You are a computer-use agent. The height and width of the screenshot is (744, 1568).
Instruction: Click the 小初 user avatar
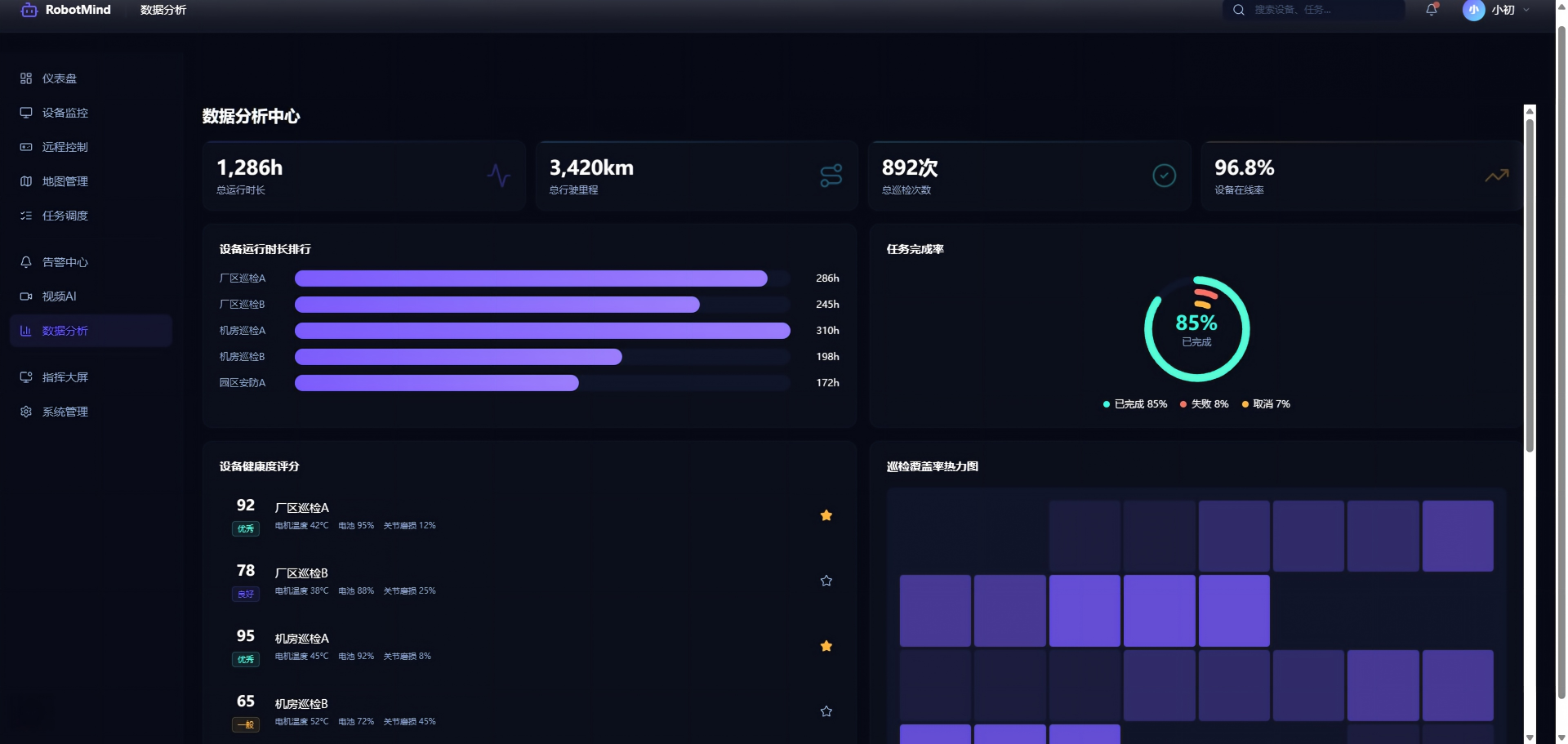1473,10
